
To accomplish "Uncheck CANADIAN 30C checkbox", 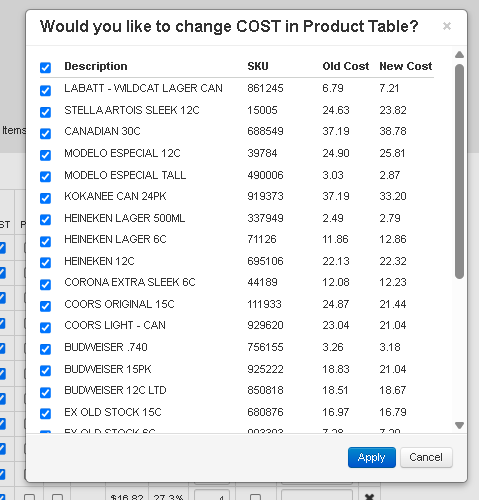I will tap(45, 133).
